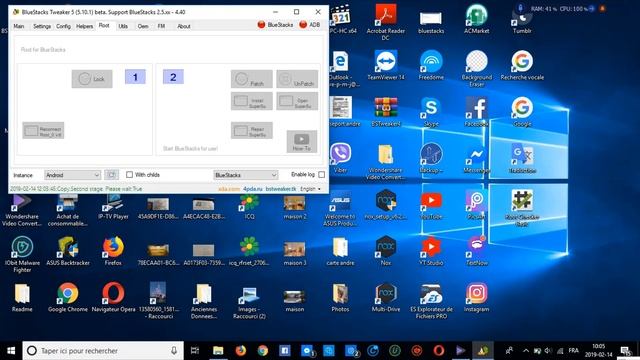The image size is (640, 360).
Task: Open the About tab
Action: pyautogui.click(x=184, y=26)
